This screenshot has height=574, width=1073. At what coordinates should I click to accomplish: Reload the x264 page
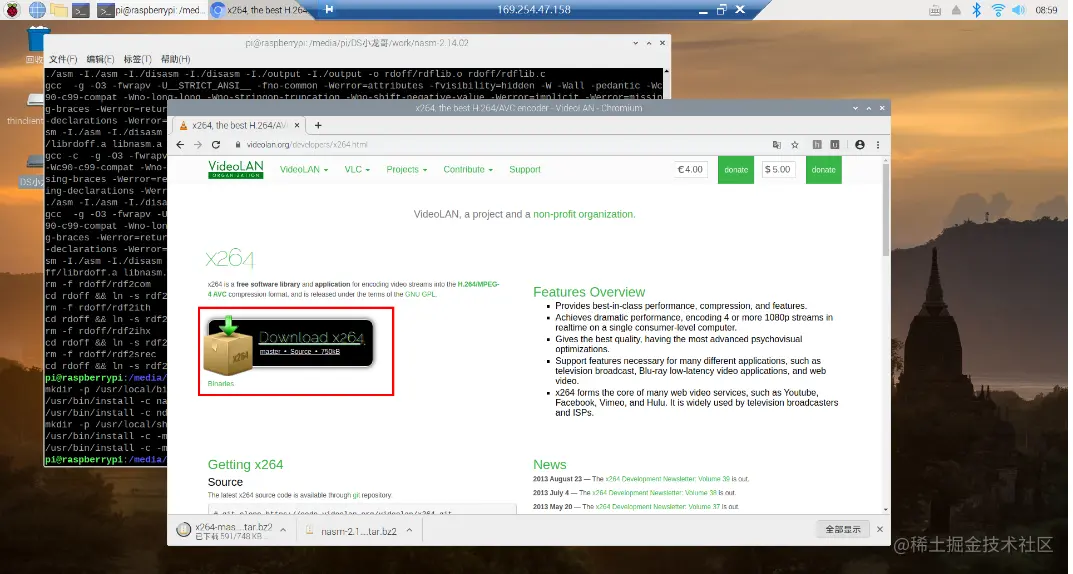click(216, 144)
